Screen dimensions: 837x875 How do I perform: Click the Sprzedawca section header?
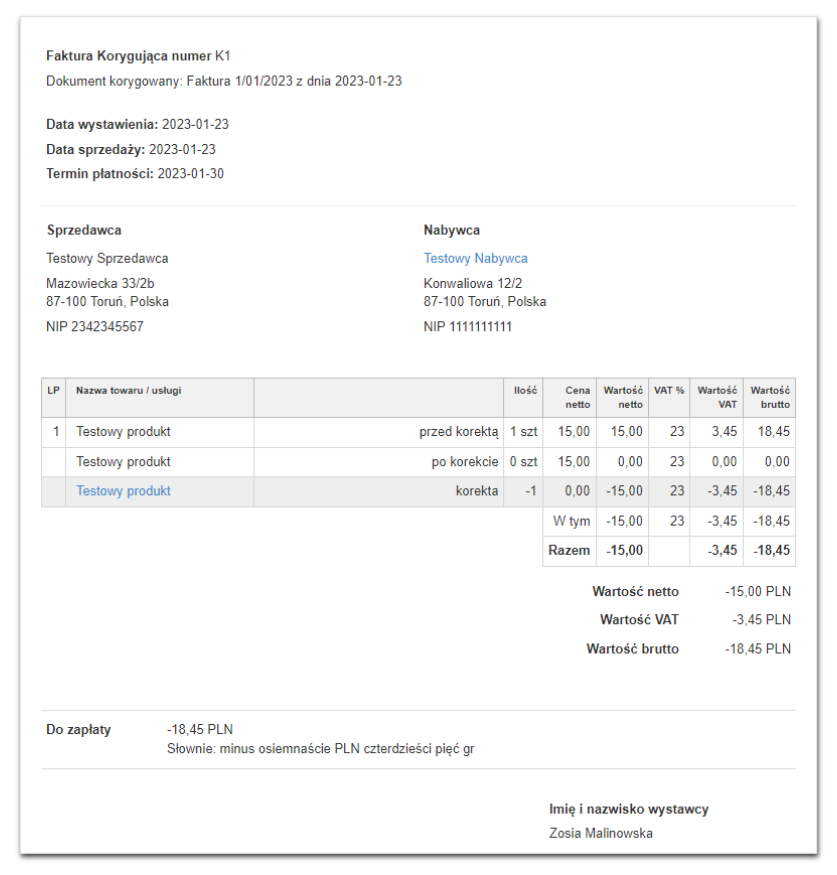(84, 230)
